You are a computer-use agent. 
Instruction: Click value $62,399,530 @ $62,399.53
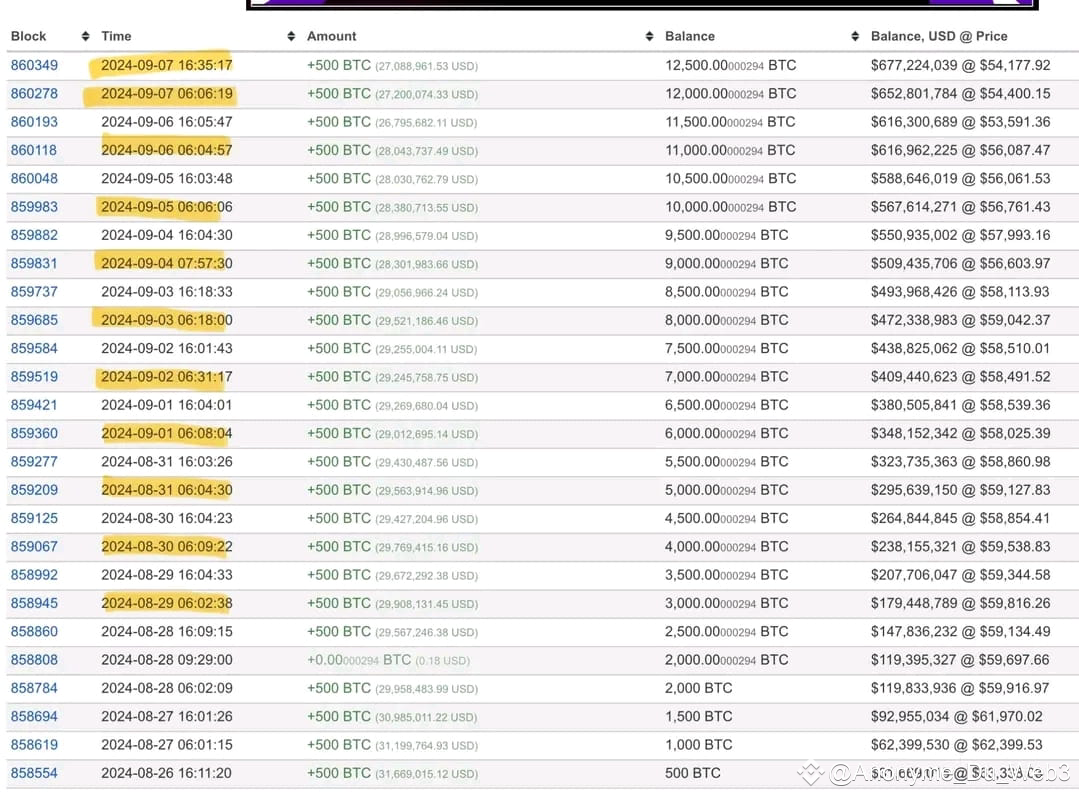957,745
